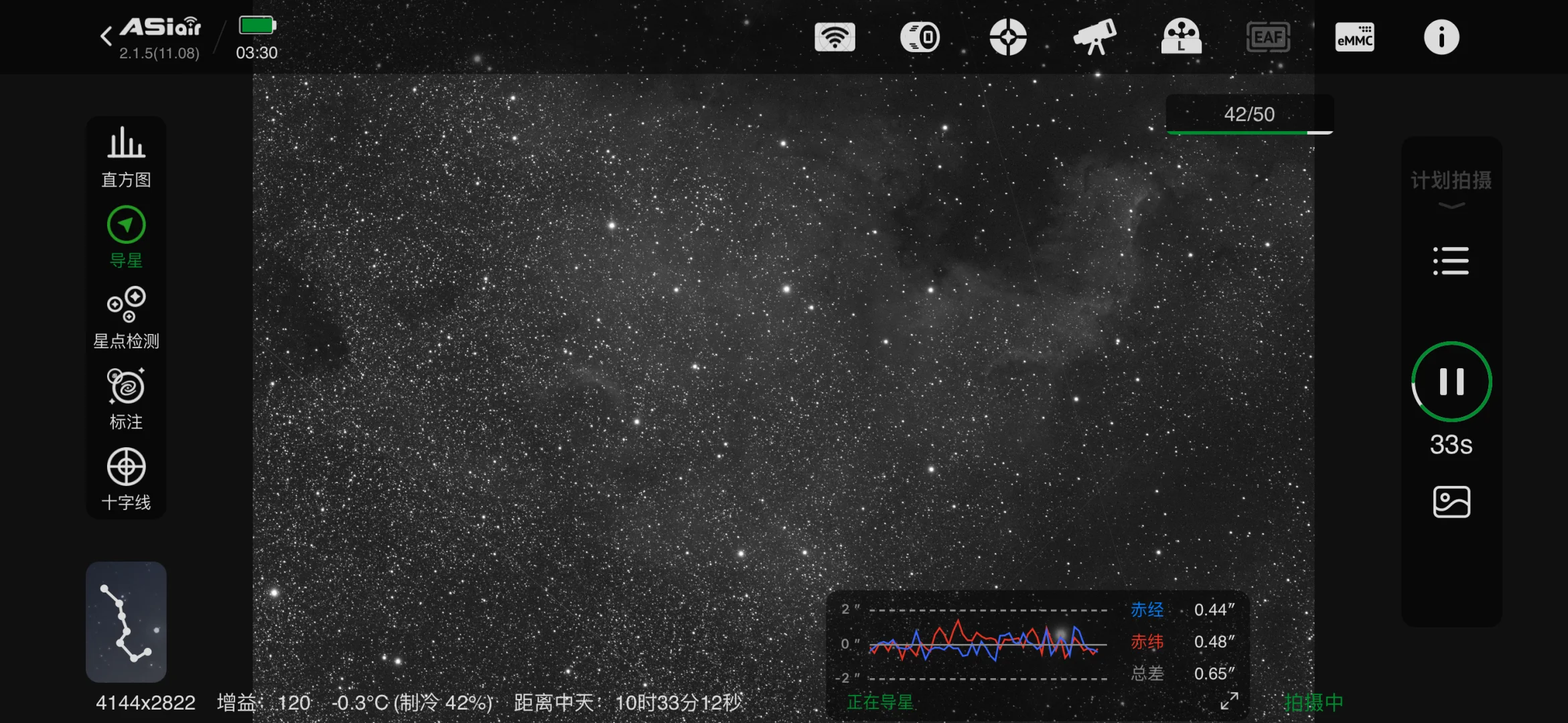
Task: Open the plan list icon
Action: 1451,261
